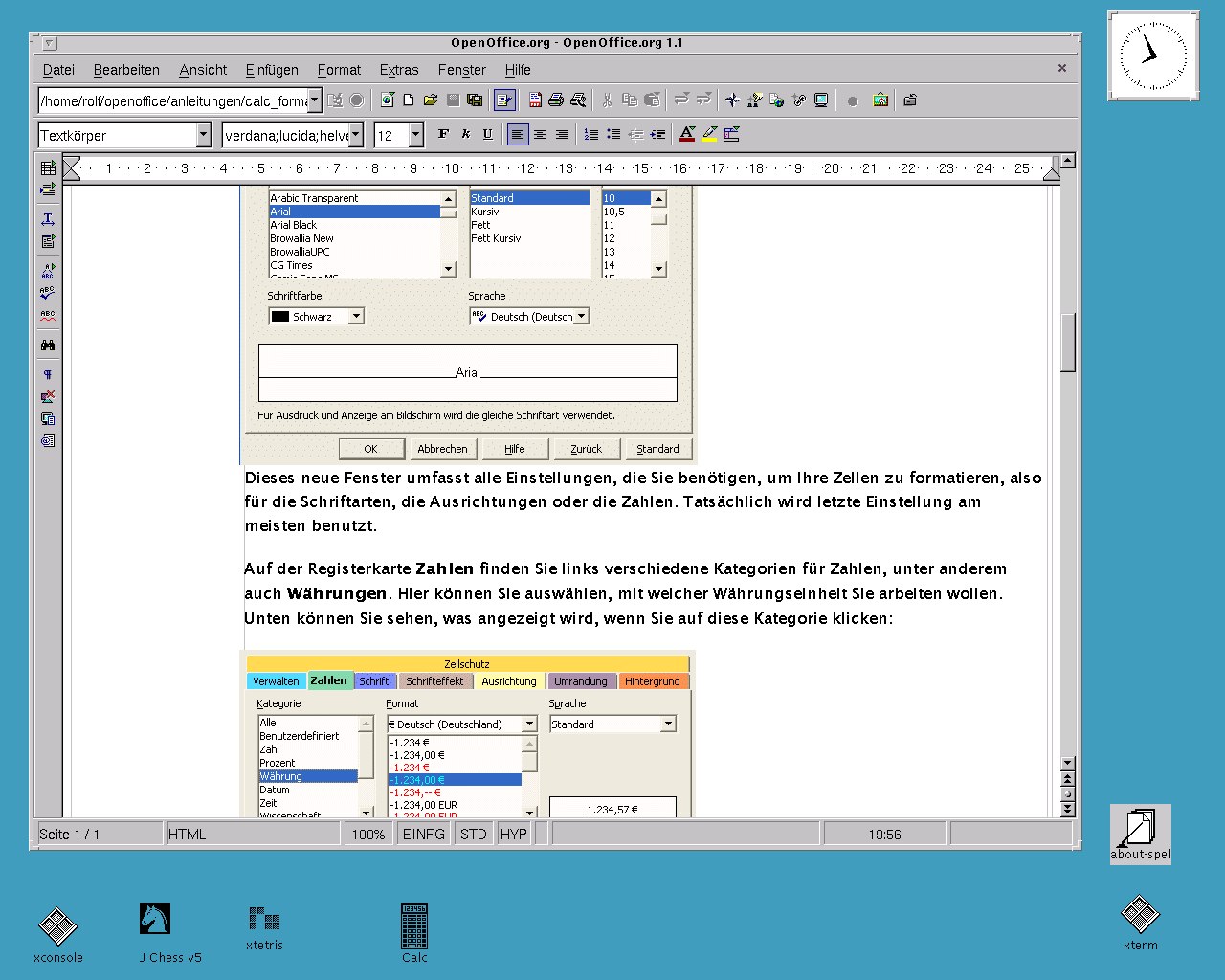Toggle nonprinting characters paragraph mark
The width and height of the screenshot is (1225, 980).
(48, 375)
